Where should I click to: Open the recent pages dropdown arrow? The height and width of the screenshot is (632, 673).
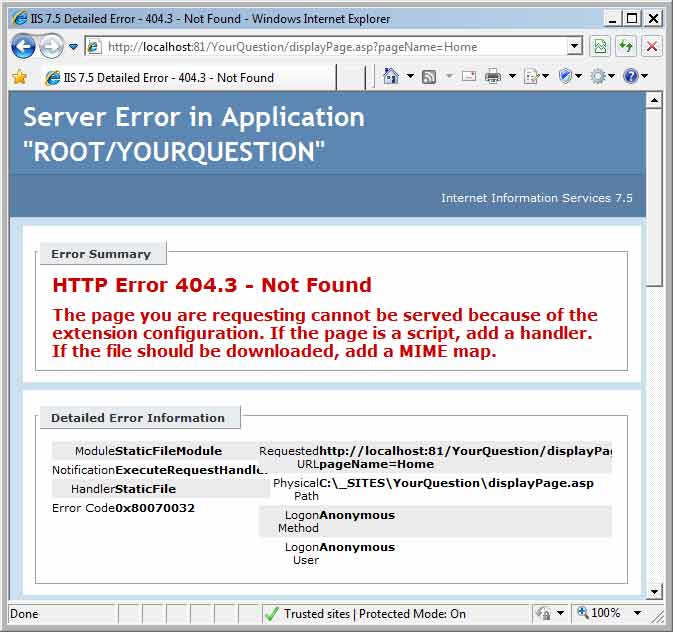click(73, 46)
